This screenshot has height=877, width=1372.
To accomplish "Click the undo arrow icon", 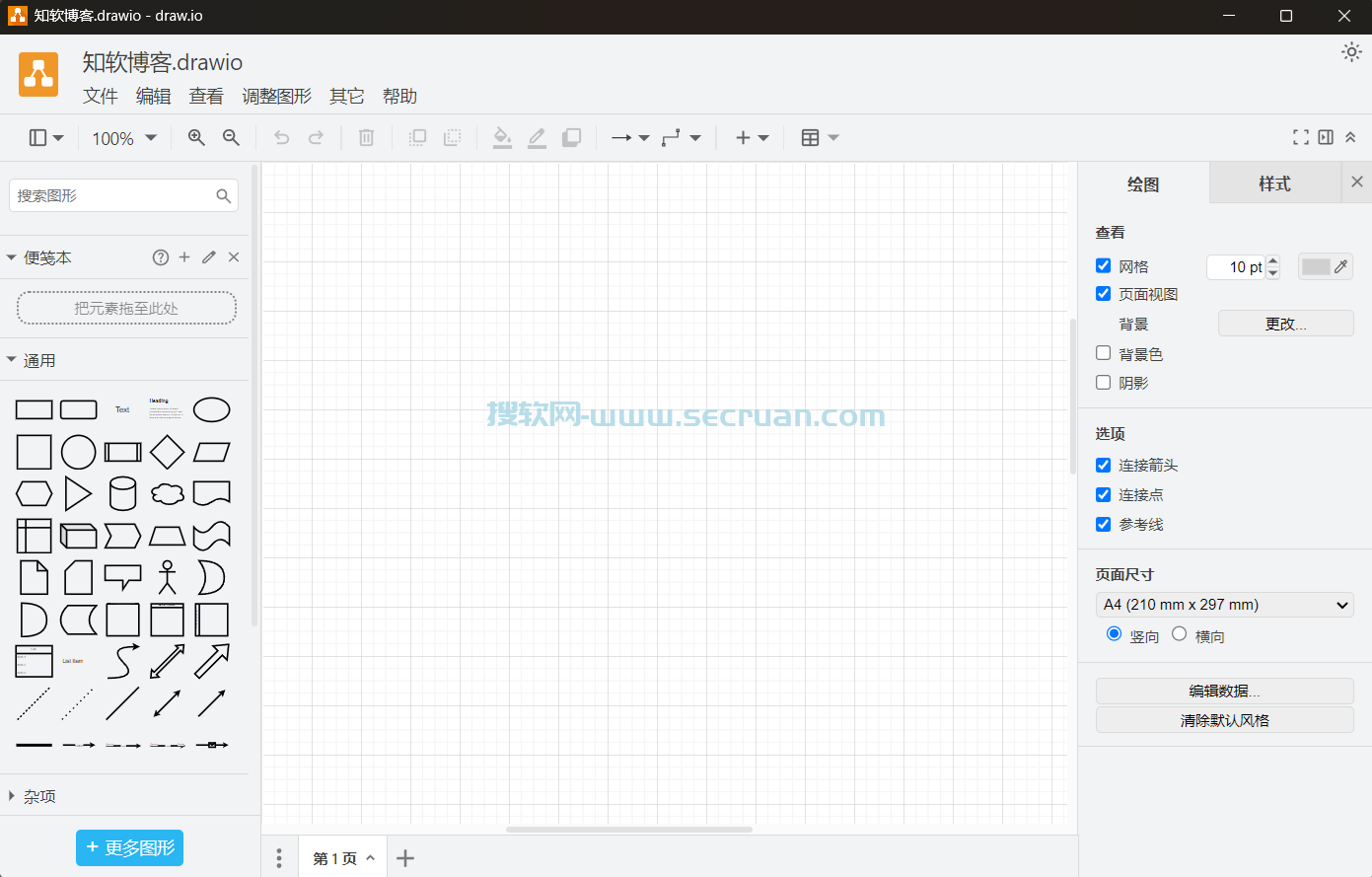I will tap(282, 138).
